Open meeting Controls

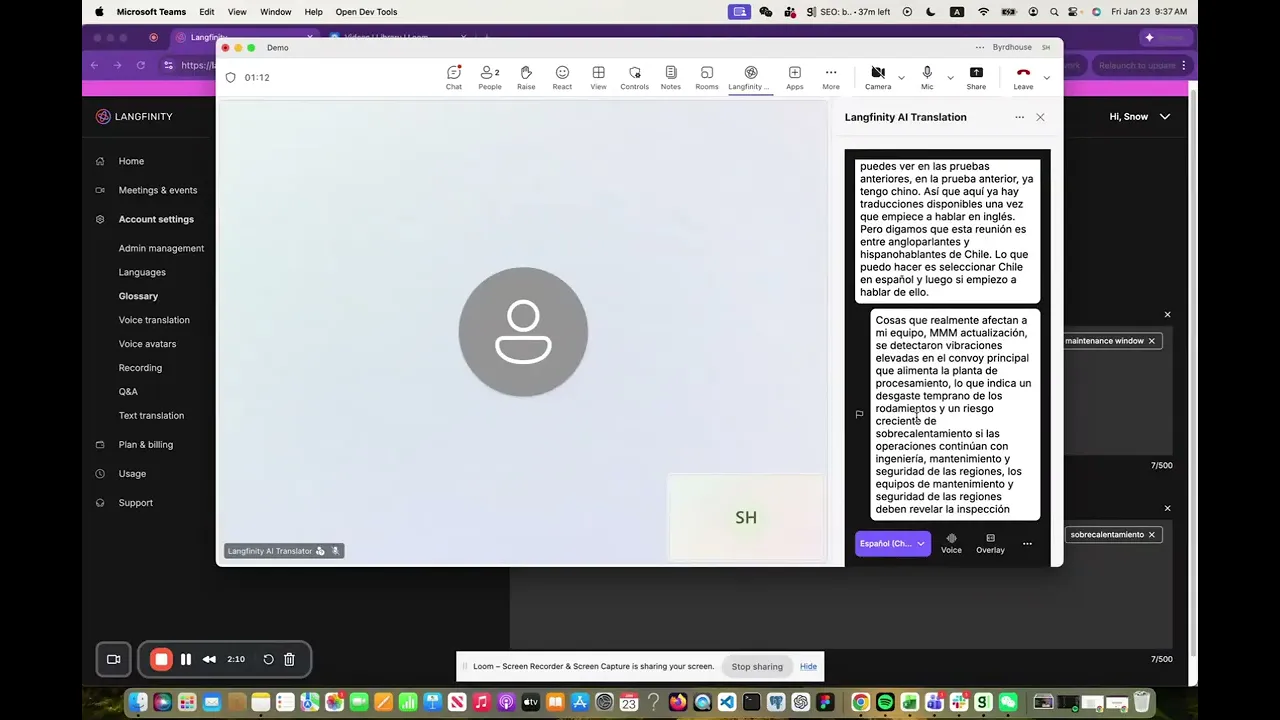pyautogui.click(x=634, y=78)
